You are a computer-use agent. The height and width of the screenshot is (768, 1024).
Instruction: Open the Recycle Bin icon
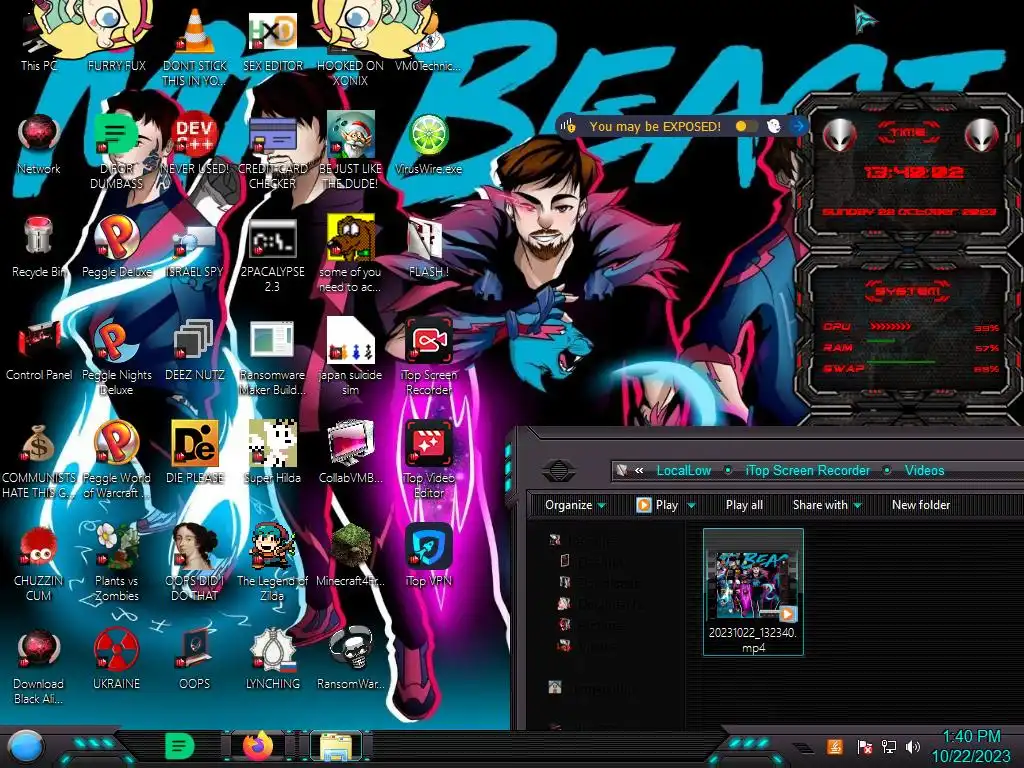pyautogui.click(x=39, y=248)
